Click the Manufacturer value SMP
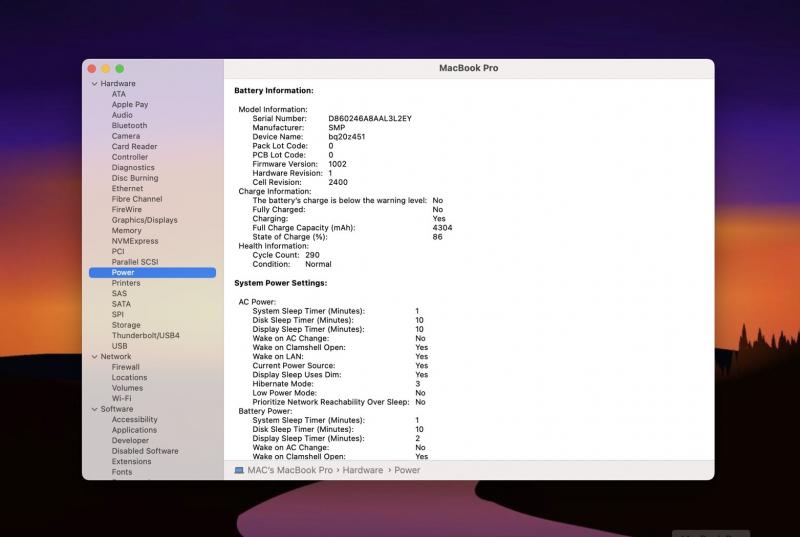 pos(336,127)
